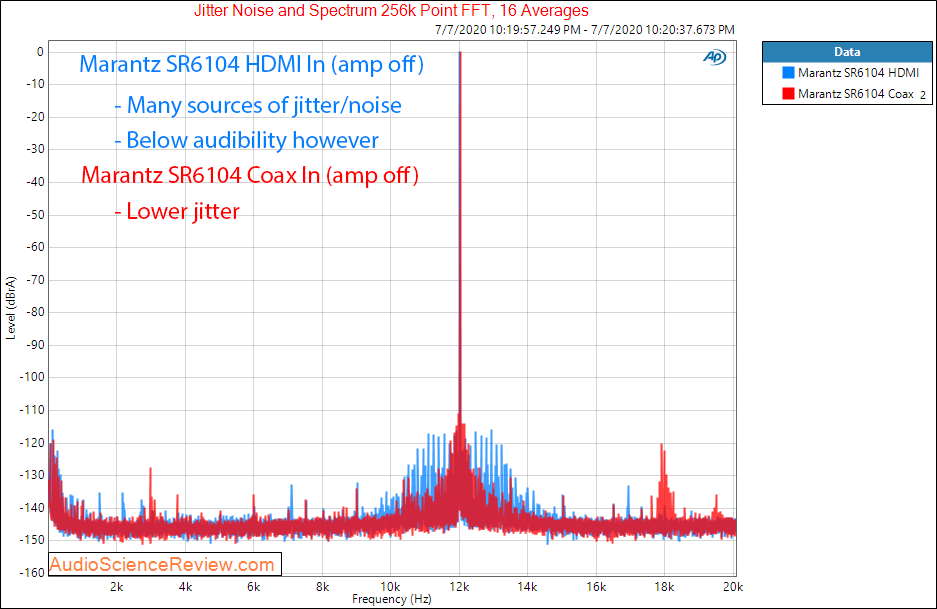
Task: Click the Level (dBrA) axis label
Action: (11, 308)
